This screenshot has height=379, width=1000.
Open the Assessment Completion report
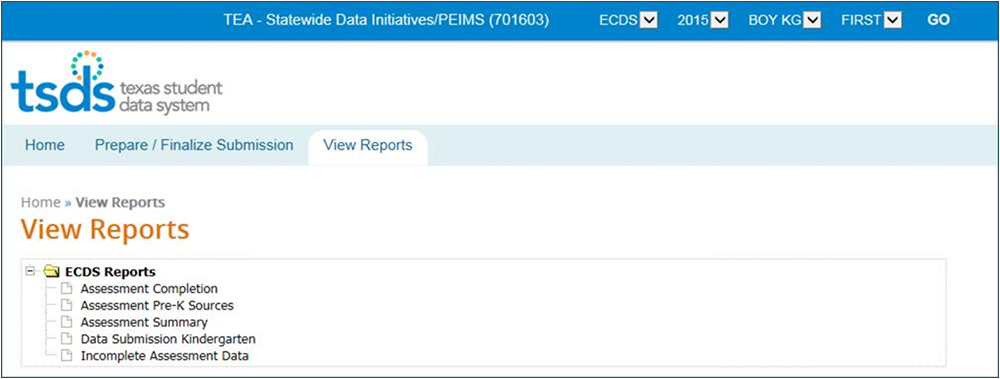pos(149,288)
